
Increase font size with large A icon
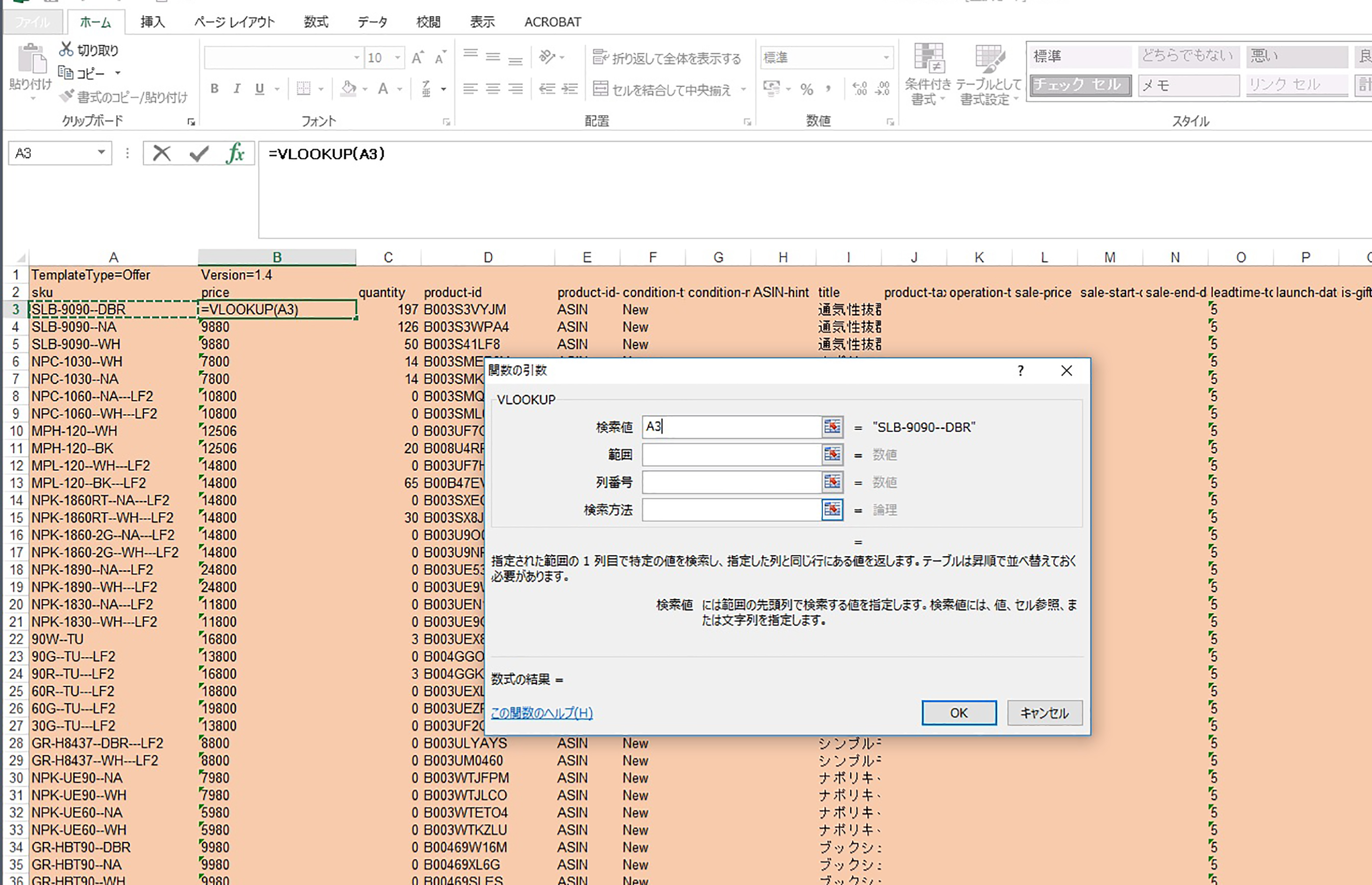point(418,58)
